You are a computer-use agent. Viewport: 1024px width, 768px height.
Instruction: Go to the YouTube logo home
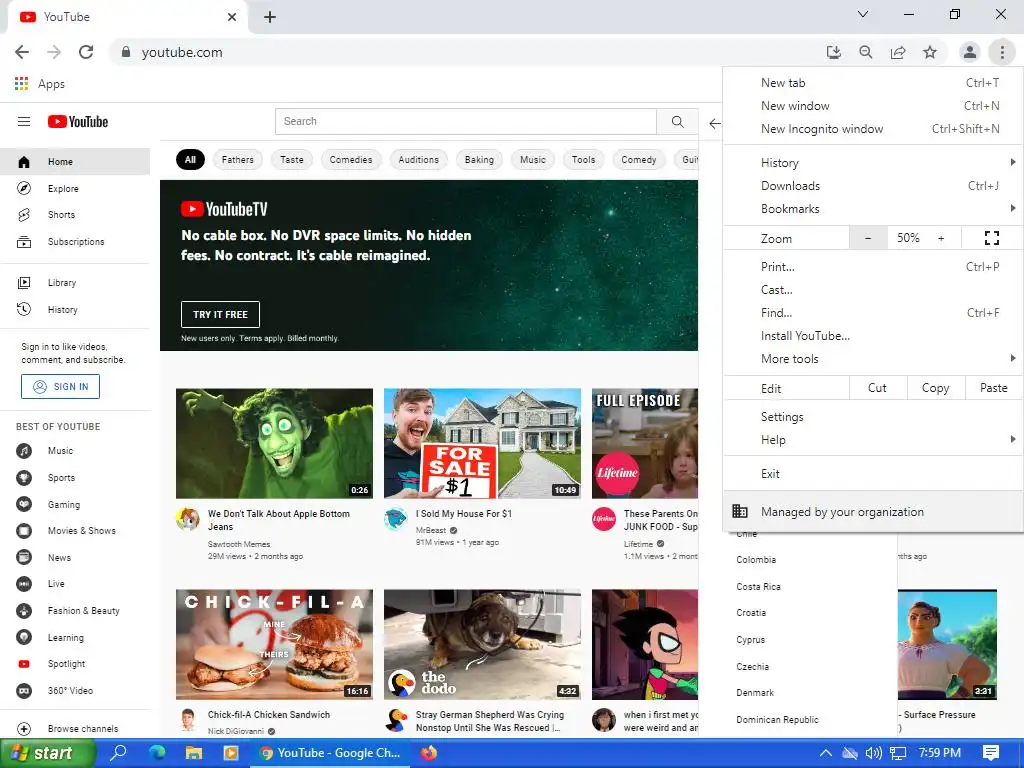(x=78, y=121)
